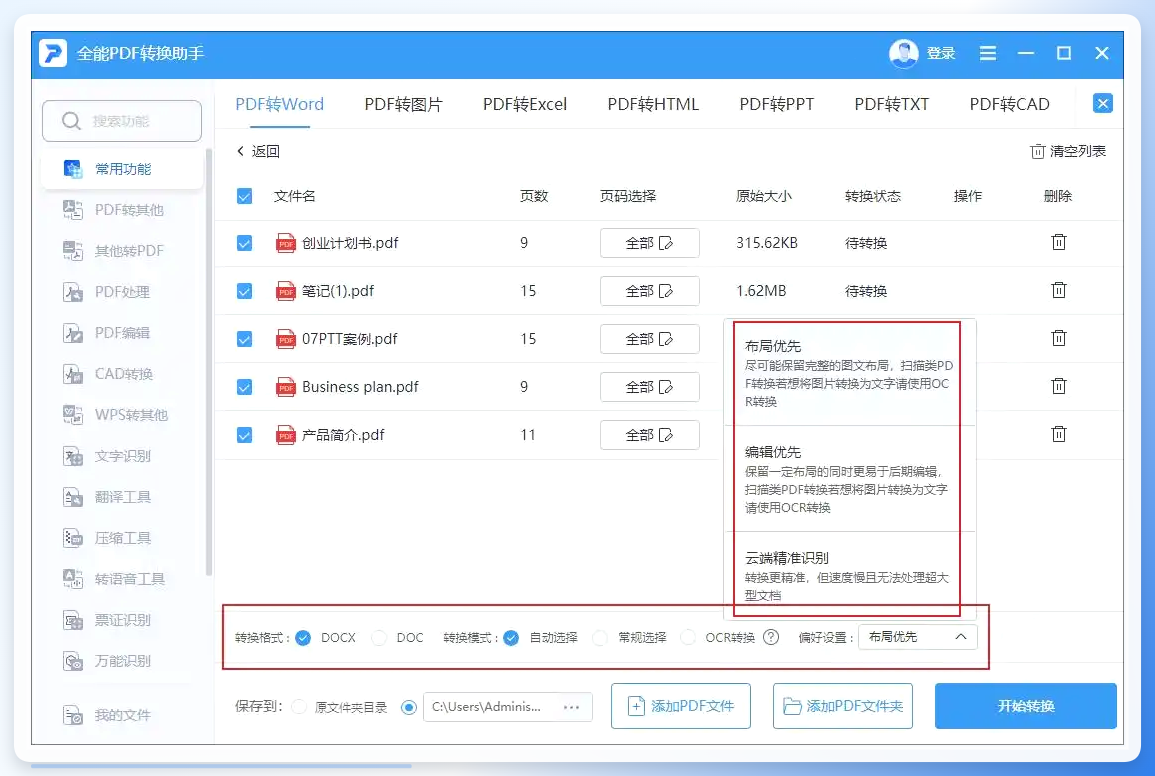Screen dimensions: 1155x776
Task: Uncheck the 笔记(1).pdf checkbox
Action: tap(245, 291)
